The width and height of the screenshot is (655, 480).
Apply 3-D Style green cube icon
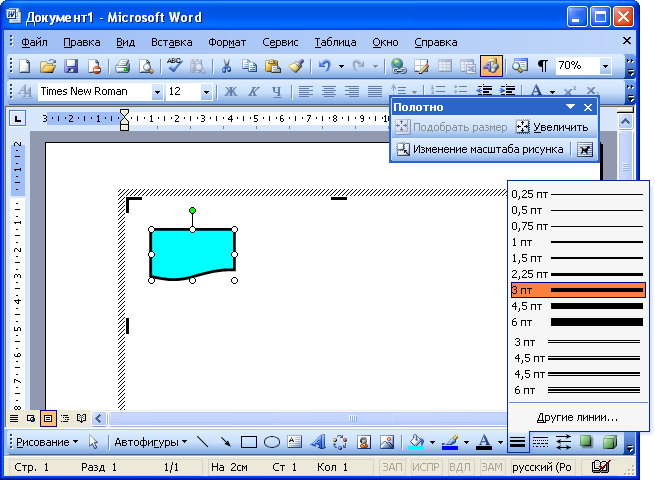pos(610,442)
